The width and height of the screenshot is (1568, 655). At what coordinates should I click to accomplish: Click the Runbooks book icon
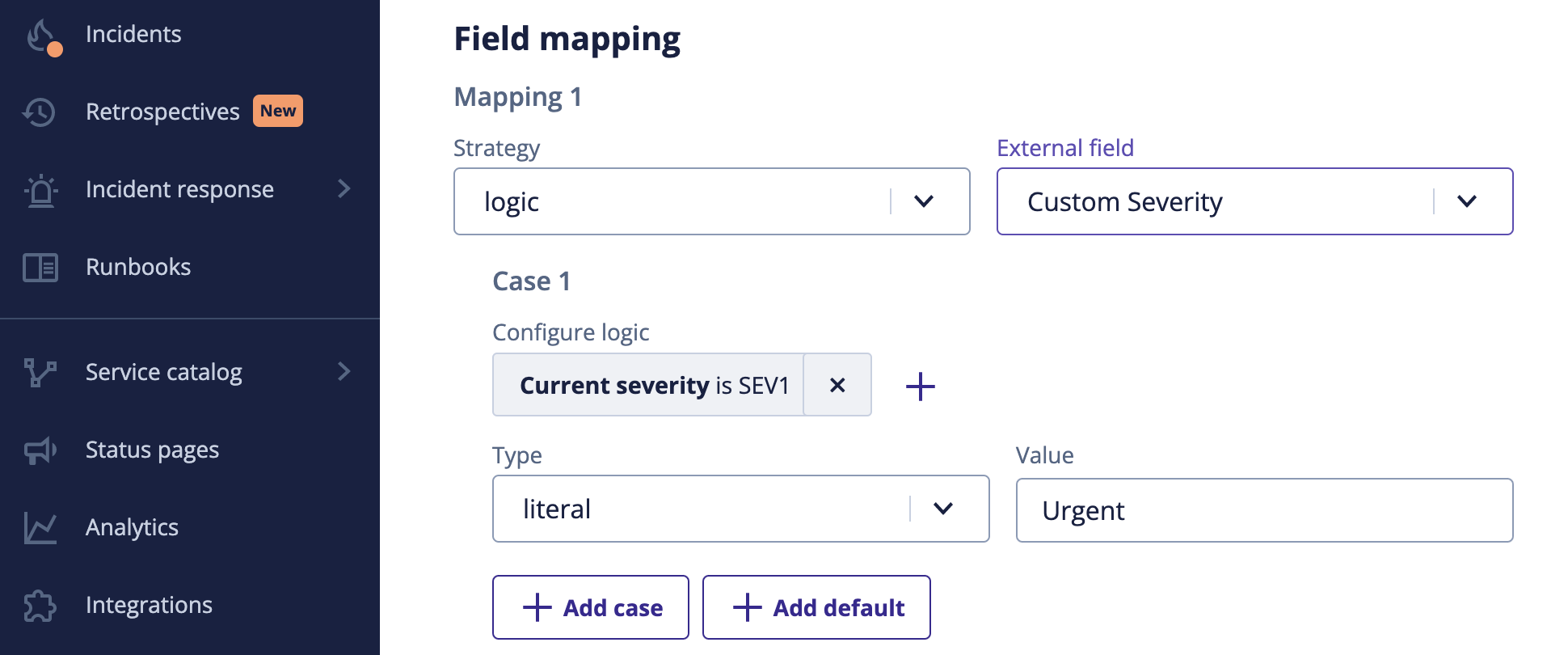point(40,268)
